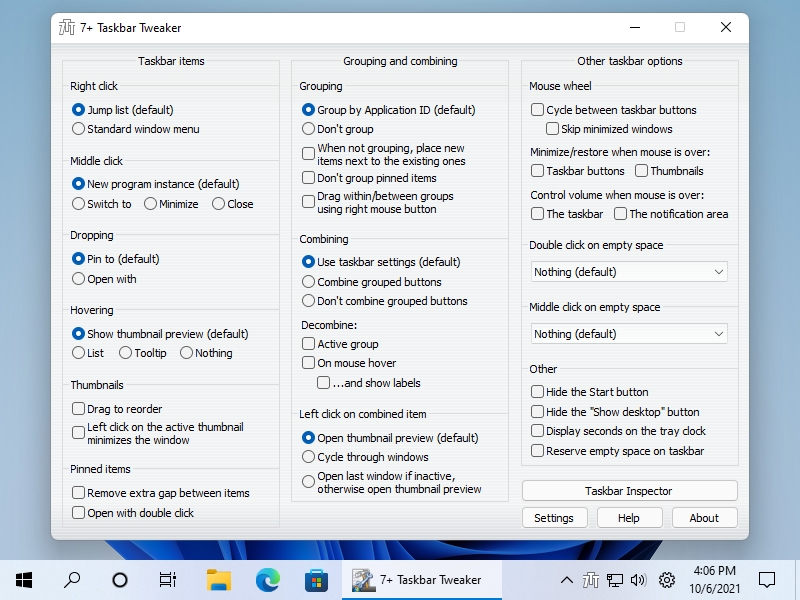Launch File Explorer from taskbar
This screenshot has width=800, height=600.
[219, 580]
